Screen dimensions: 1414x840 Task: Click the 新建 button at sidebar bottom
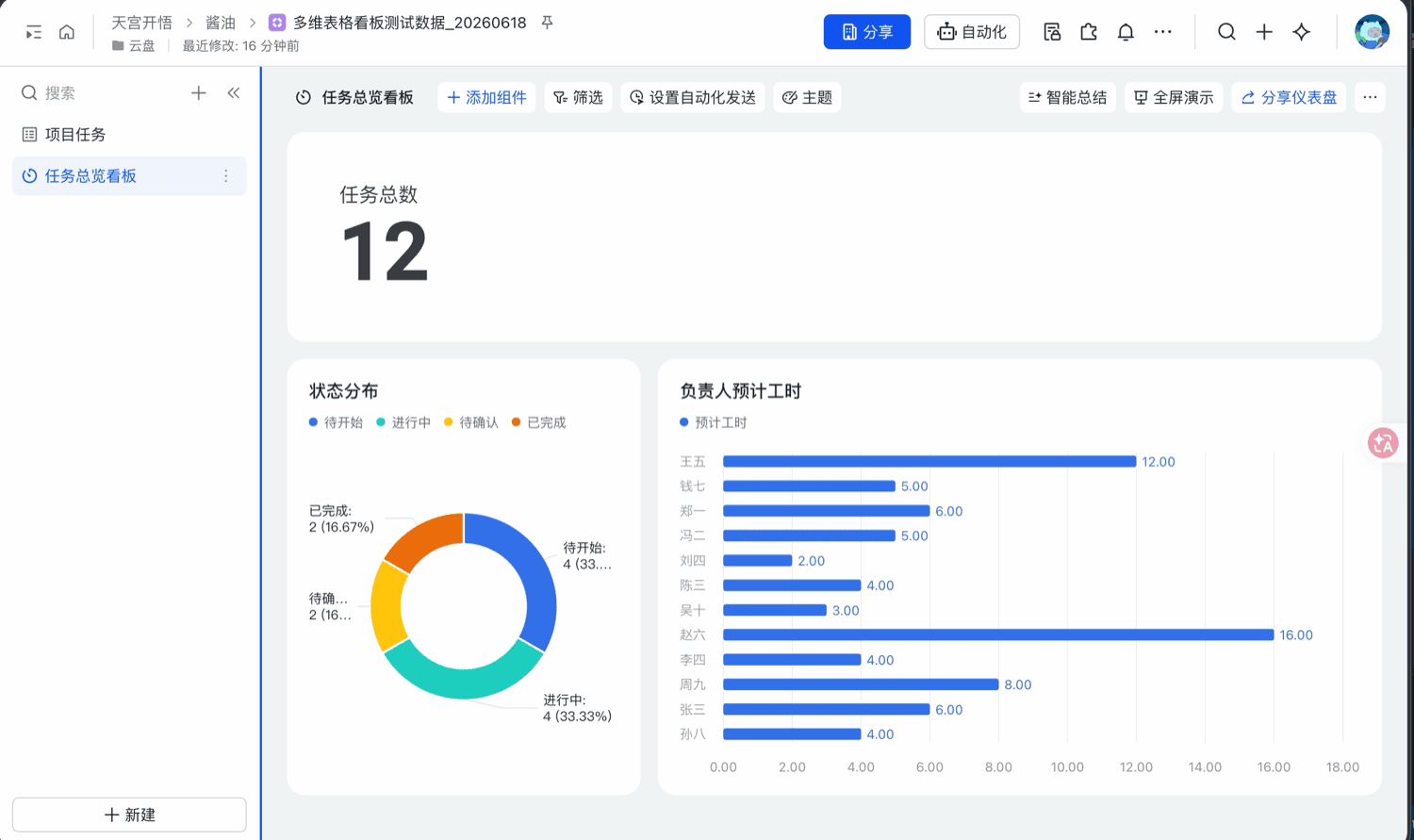click(129, 815)
